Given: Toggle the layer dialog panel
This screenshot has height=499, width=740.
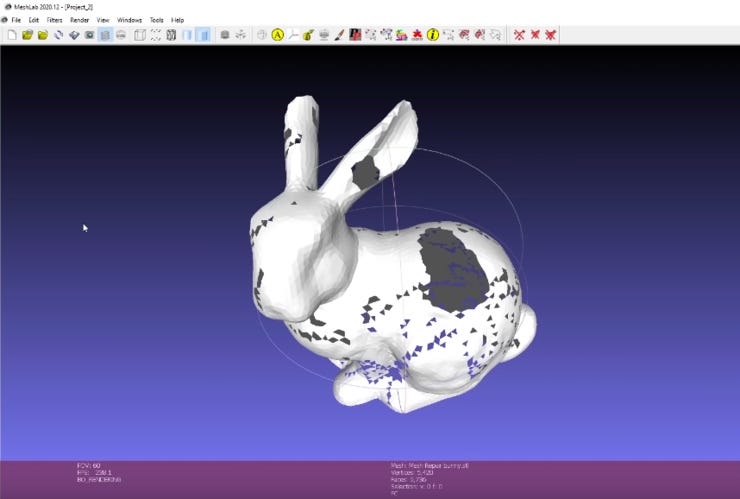Looking at the screenshot, I should tap(105, 34).
